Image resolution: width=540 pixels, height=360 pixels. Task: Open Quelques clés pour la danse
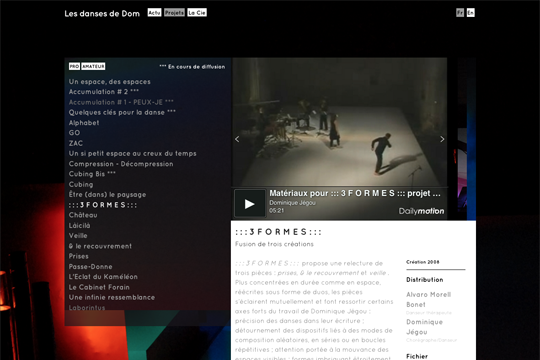122,112
